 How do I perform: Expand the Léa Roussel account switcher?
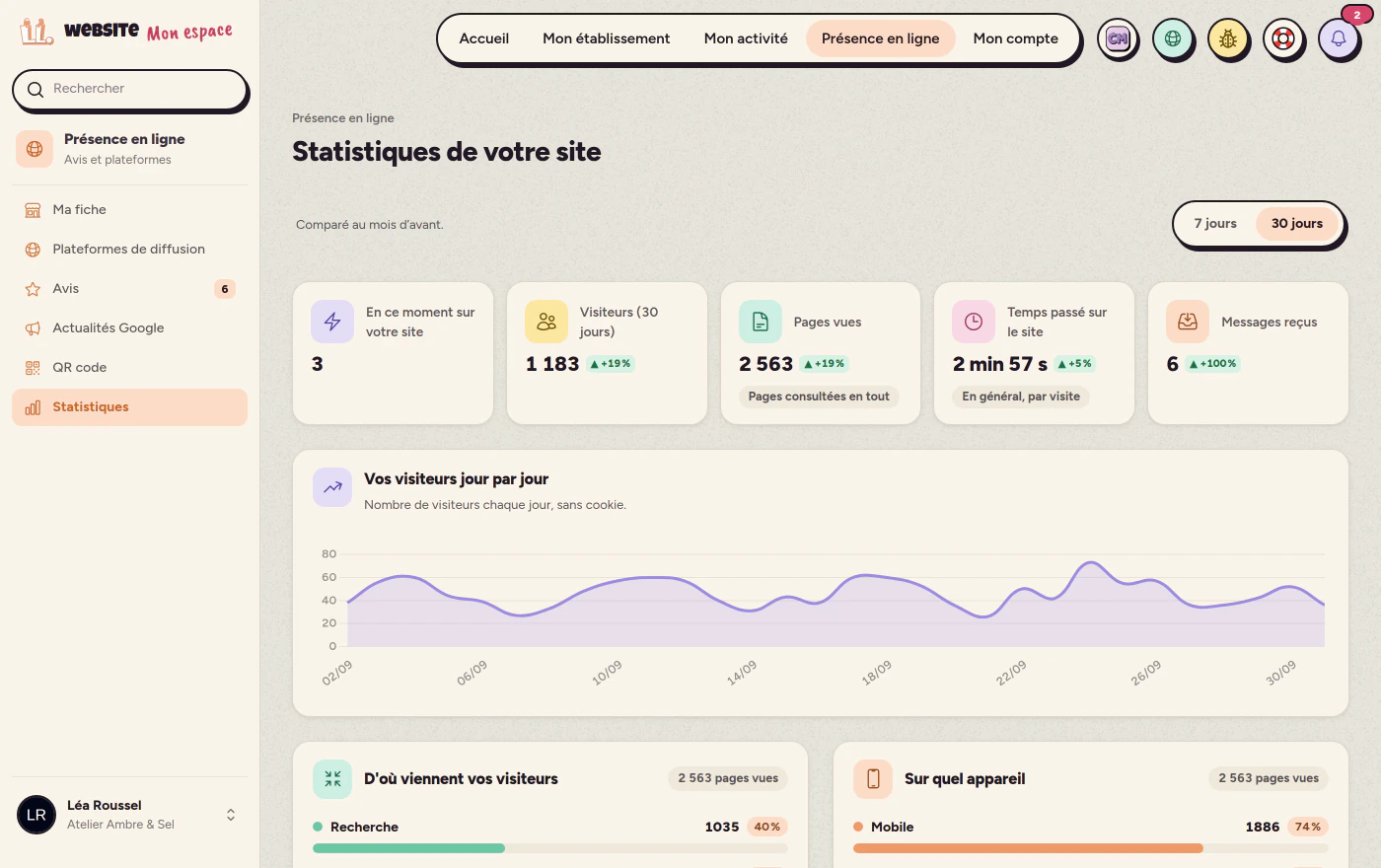click(x=231, y=815)
